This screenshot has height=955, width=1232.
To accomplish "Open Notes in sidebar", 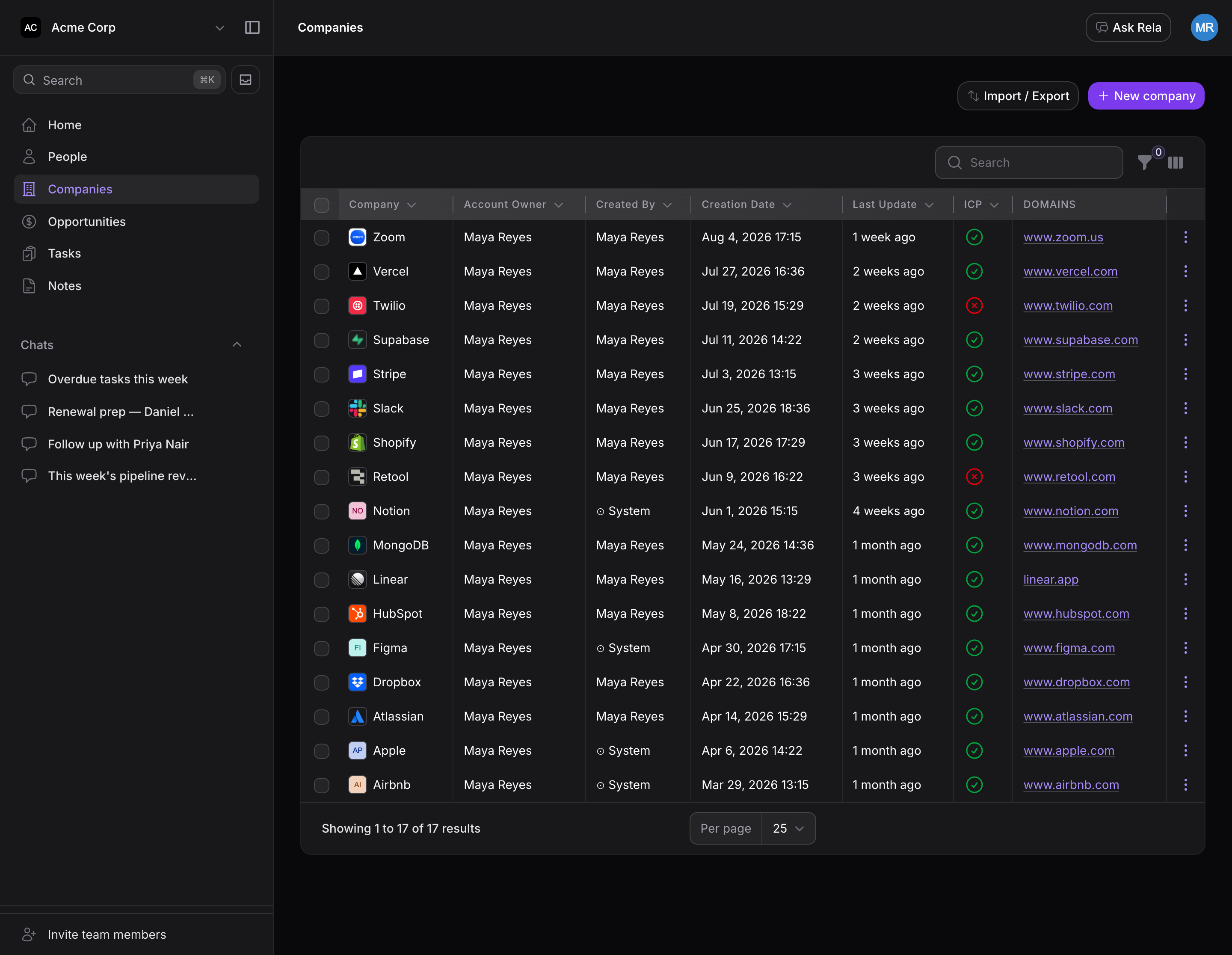I will pos(136,285).
